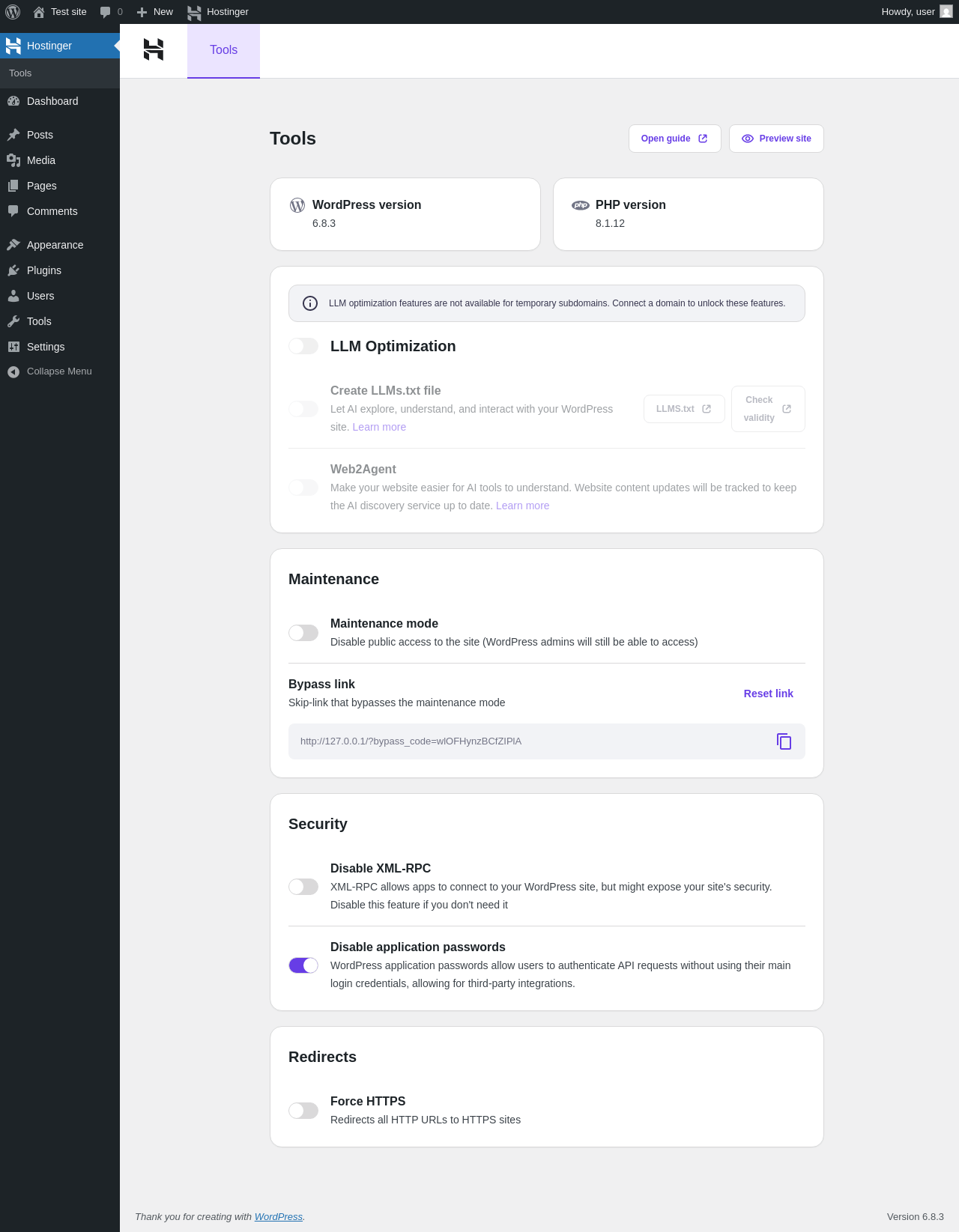Enable Maintenance mode toggle

[303, 633]
